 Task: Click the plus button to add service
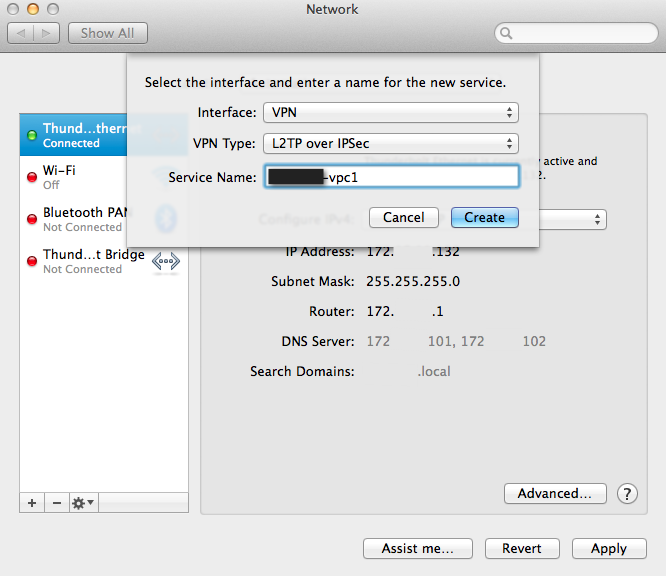pyautogui.click(x=32, y=503)
